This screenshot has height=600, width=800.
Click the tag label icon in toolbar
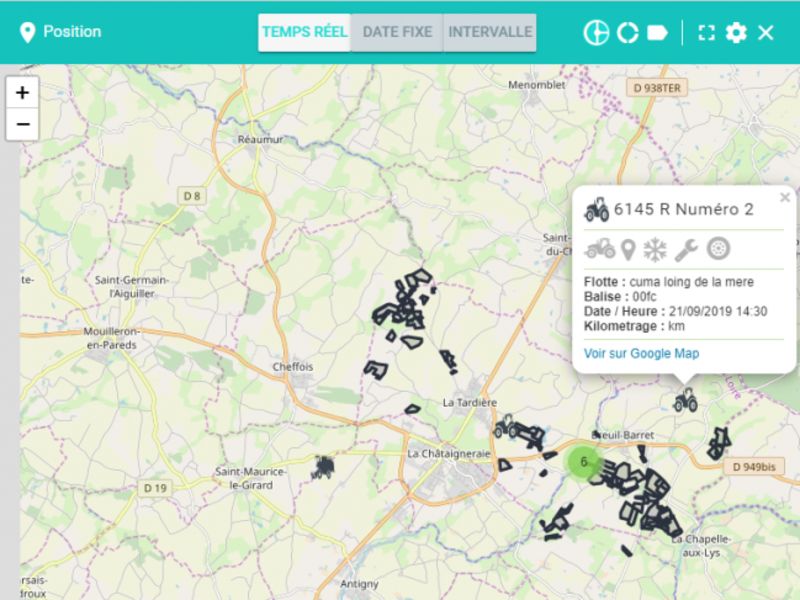[x=657, y=33]
